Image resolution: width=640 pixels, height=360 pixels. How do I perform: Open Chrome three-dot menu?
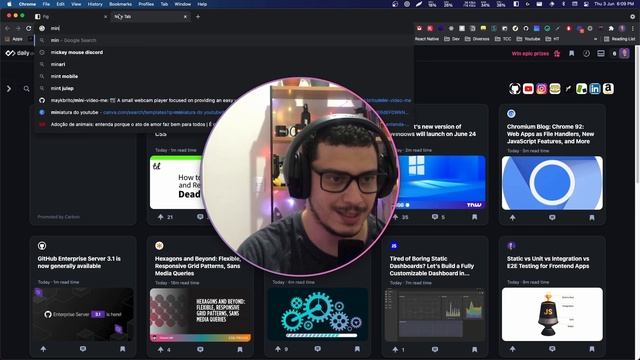633,28
